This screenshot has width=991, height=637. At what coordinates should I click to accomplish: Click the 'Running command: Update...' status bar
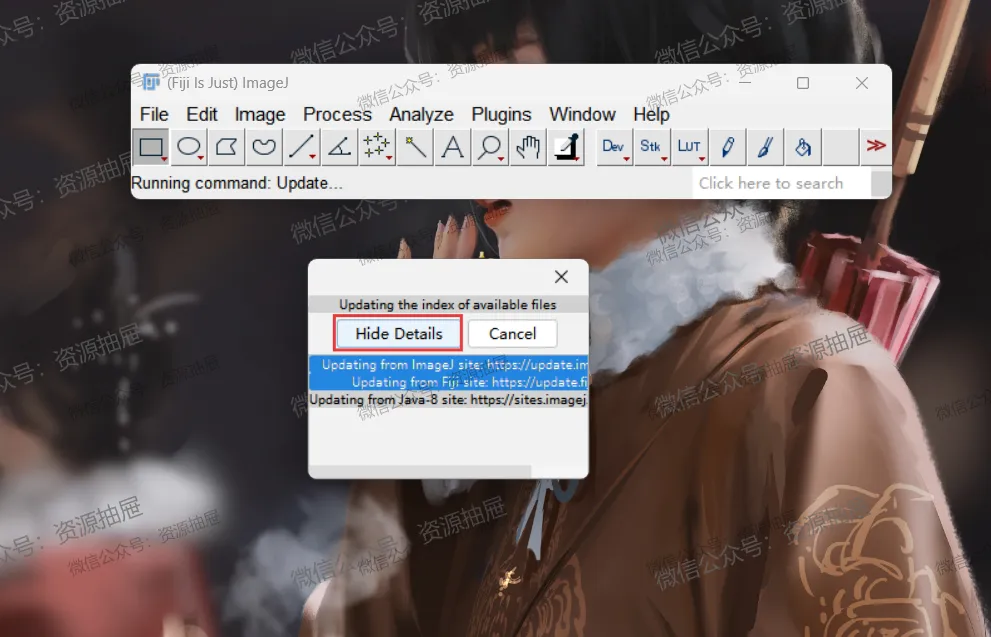tap(411, 183)
